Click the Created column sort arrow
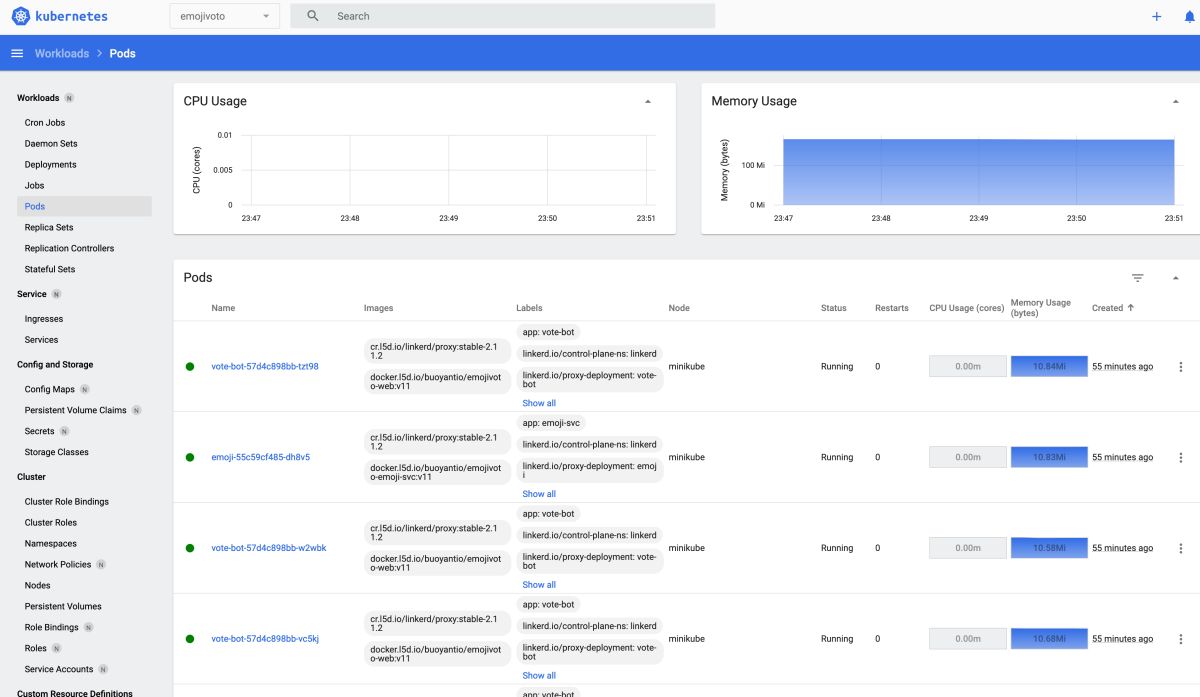 (x=1131, y=308)
